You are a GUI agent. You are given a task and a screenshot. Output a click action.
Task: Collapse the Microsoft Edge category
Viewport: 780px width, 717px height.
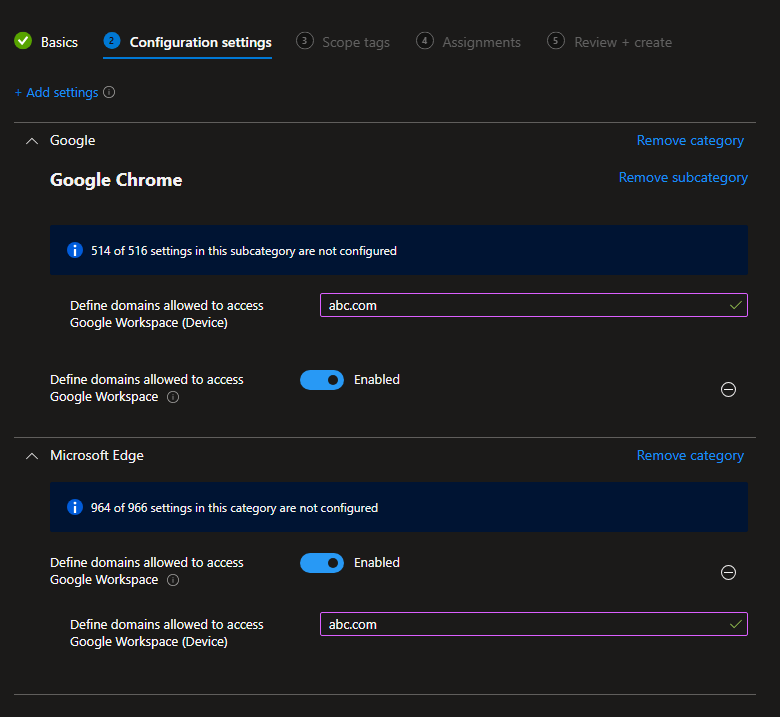tap(31, 456)
